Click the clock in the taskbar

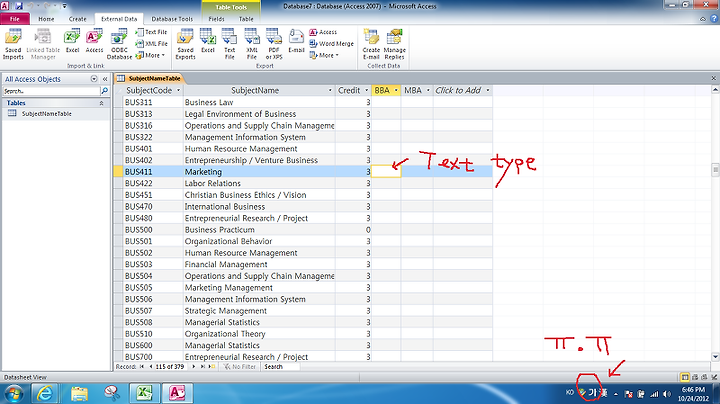(693, 394)
